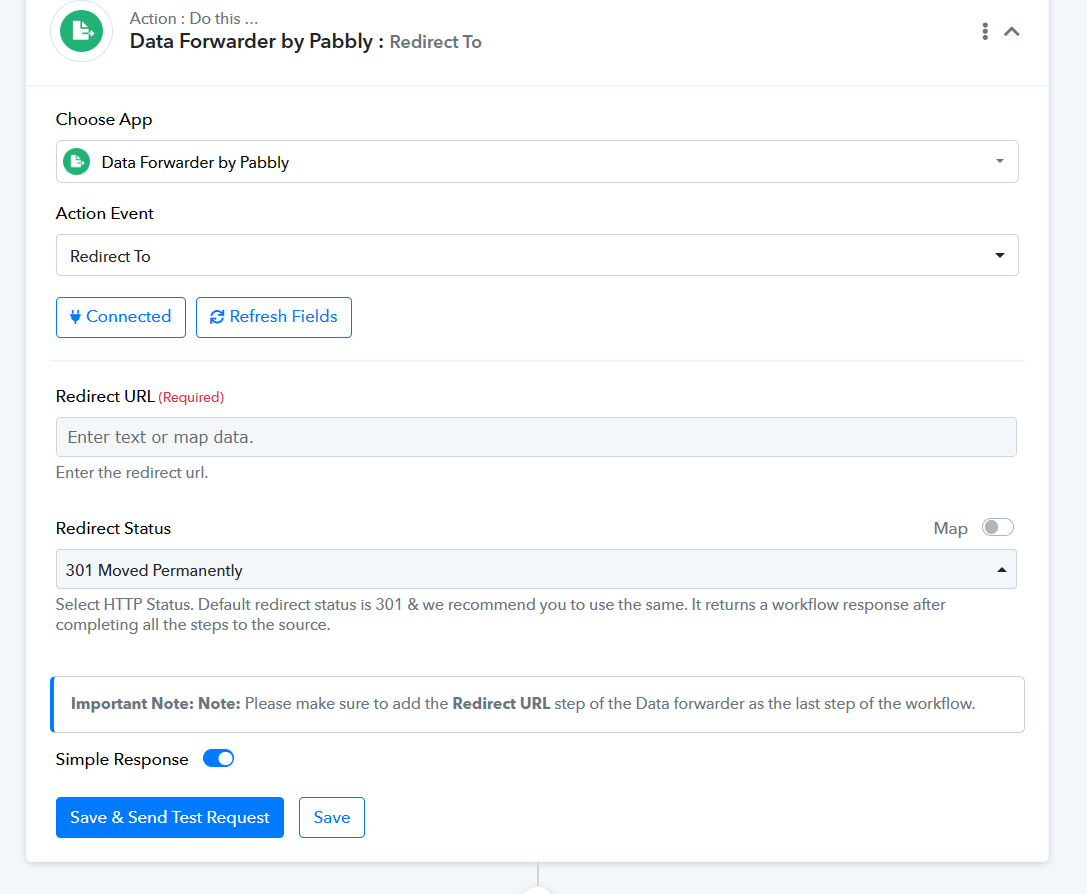Open the Action Event dropdown showing Redirect To
This screenshot has height=894, width=1087.
(x=537, y=256)
